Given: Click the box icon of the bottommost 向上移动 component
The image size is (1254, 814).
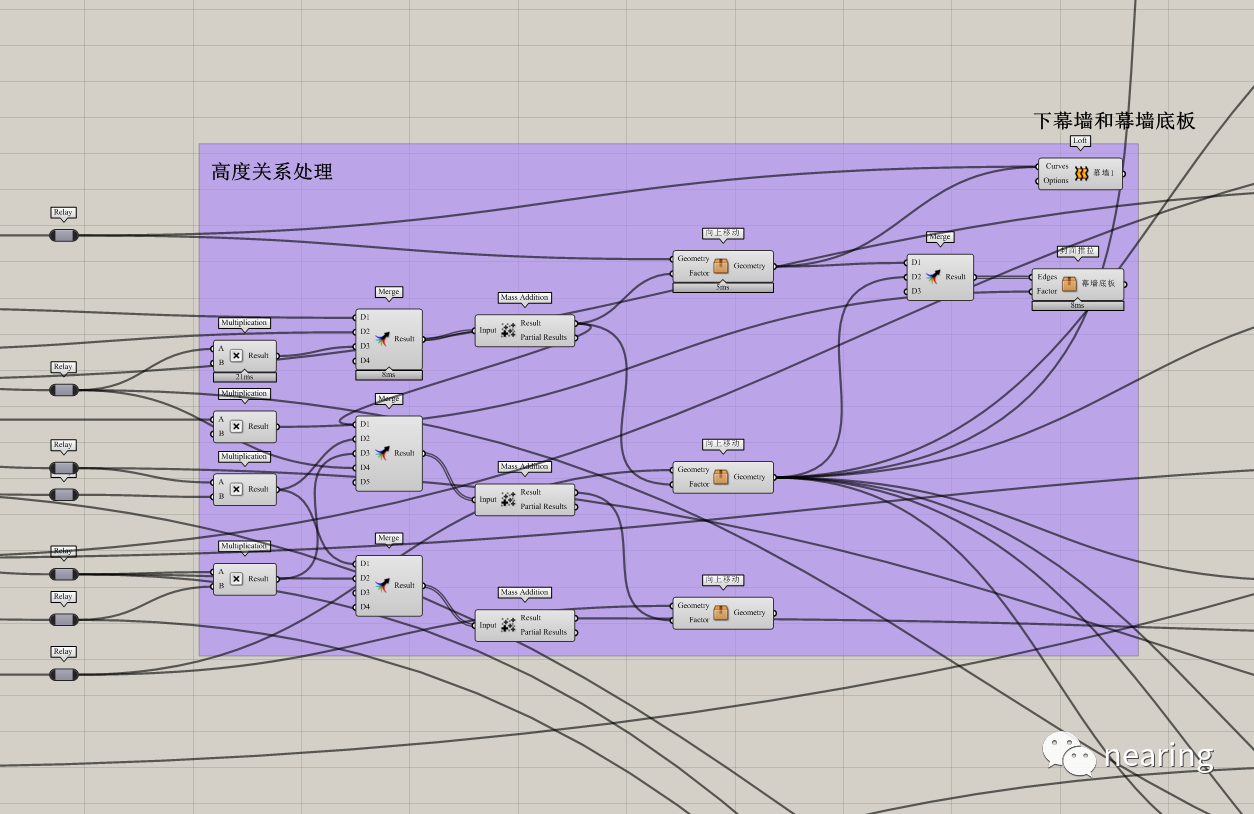Looking at the screenshot, I should [721, 612].
